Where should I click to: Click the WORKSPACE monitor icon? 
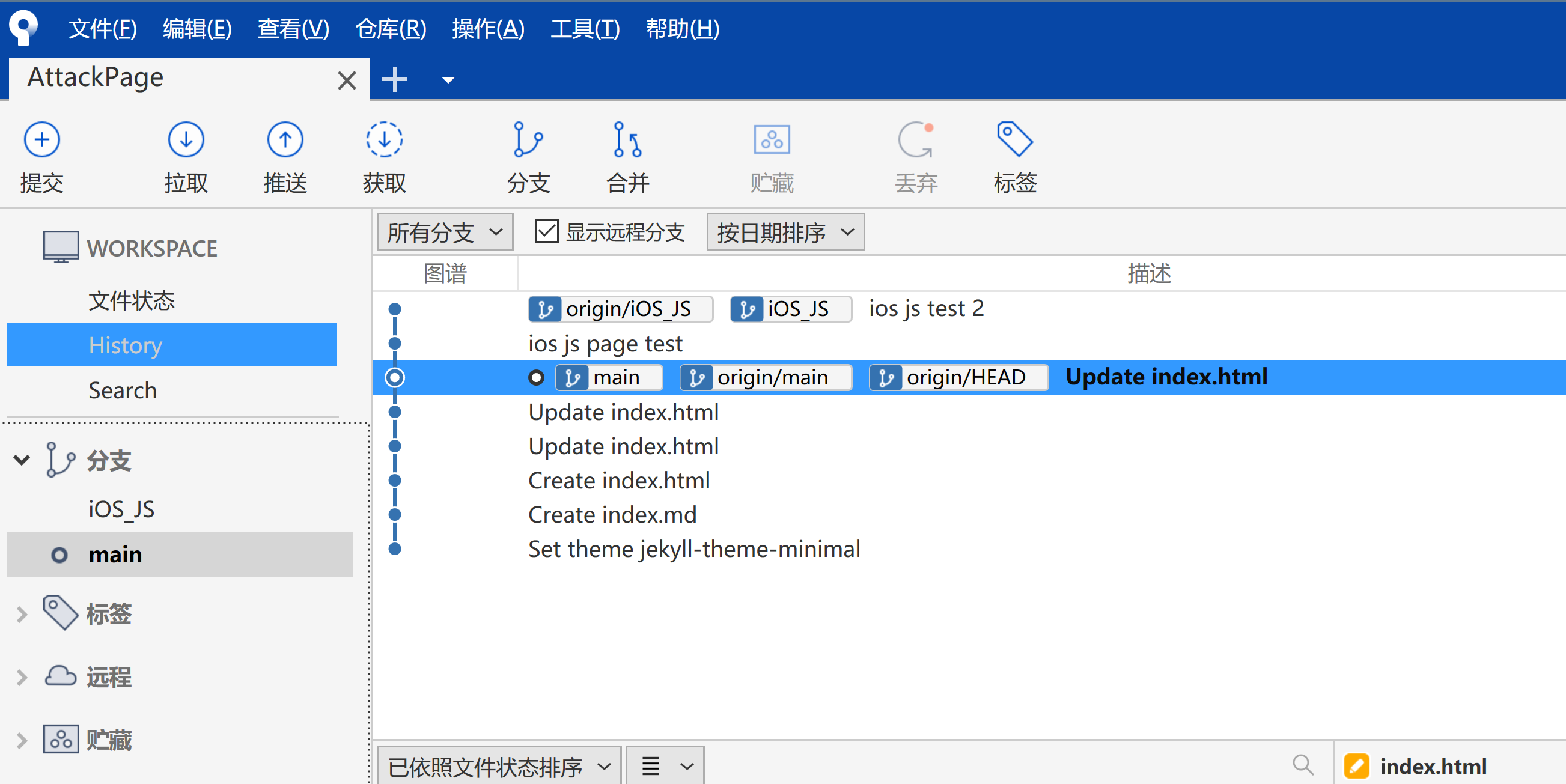(61, 247)
